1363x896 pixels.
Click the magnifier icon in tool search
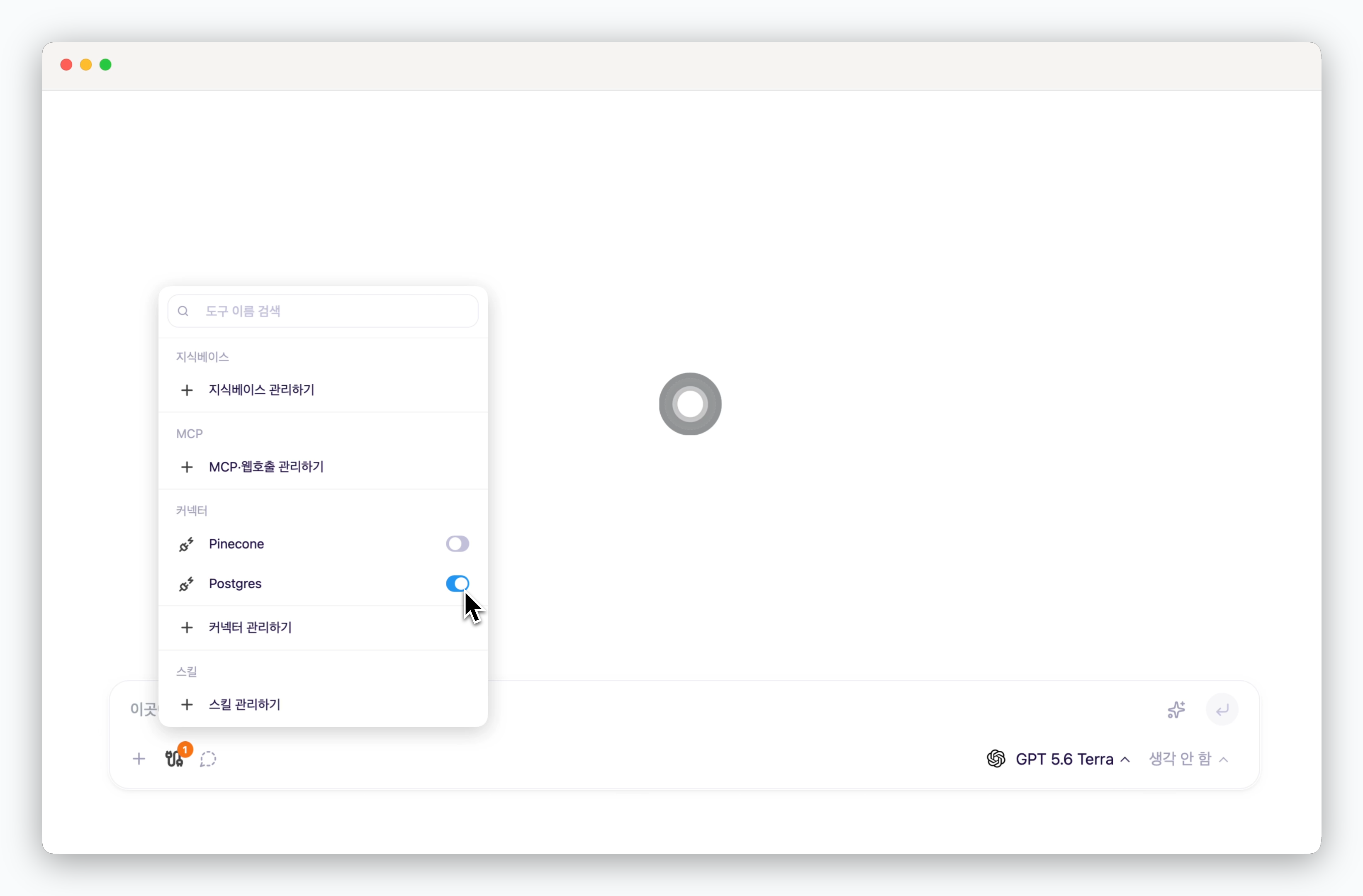click(x=183, y=311)
